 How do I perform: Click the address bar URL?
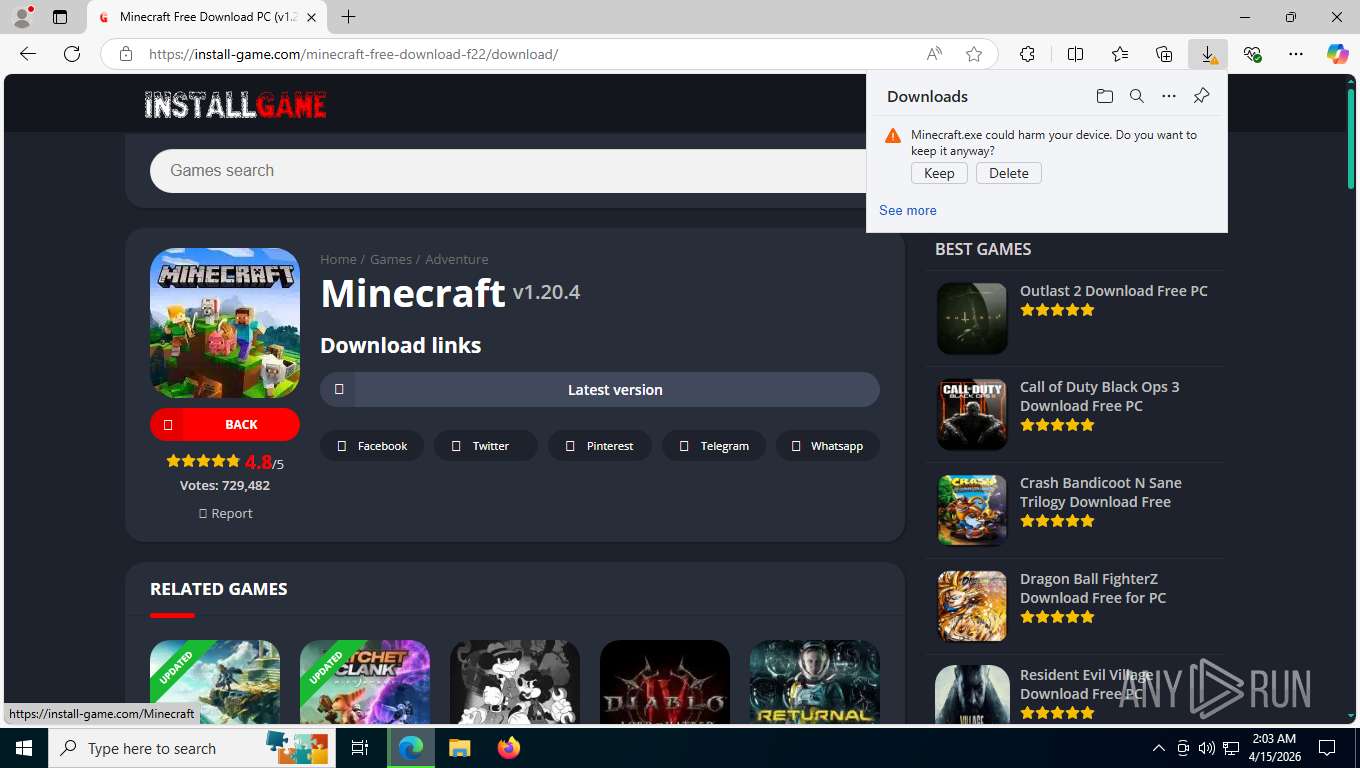(x=353, y=54)
